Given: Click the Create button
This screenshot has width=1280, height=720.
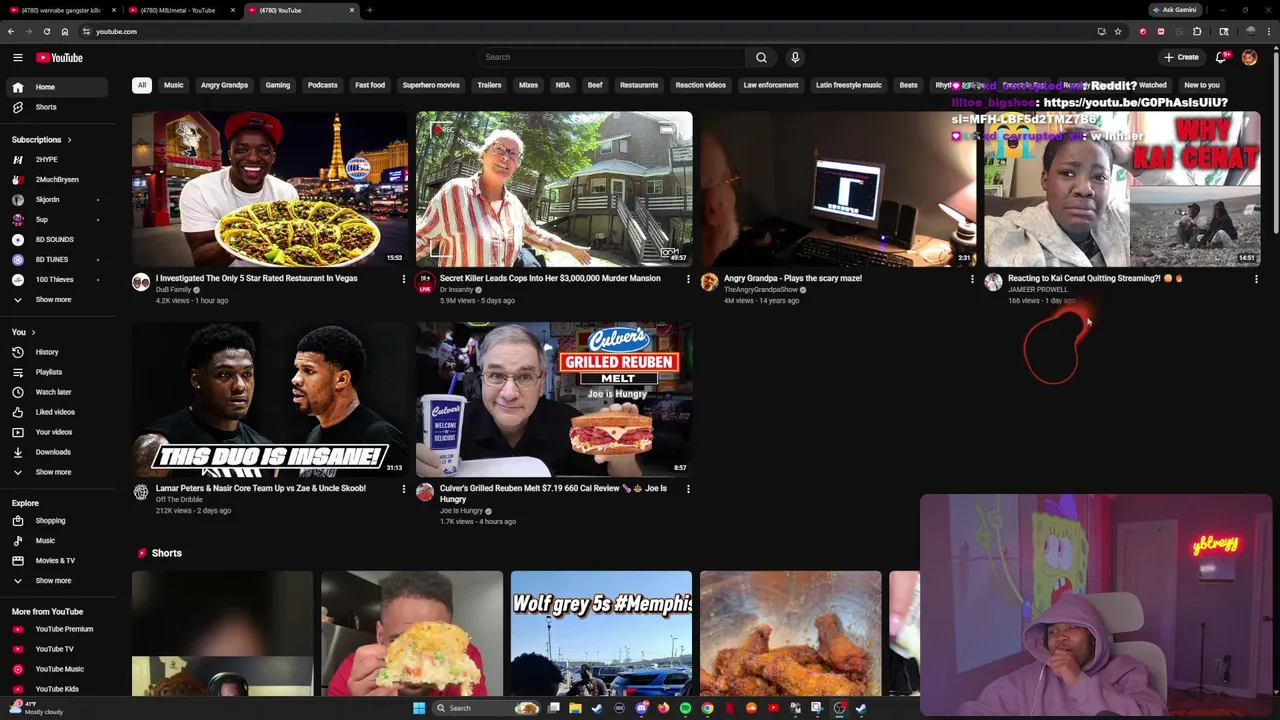Looking at the screenshot, I should pyautogui.click(x=1181, y=57).
